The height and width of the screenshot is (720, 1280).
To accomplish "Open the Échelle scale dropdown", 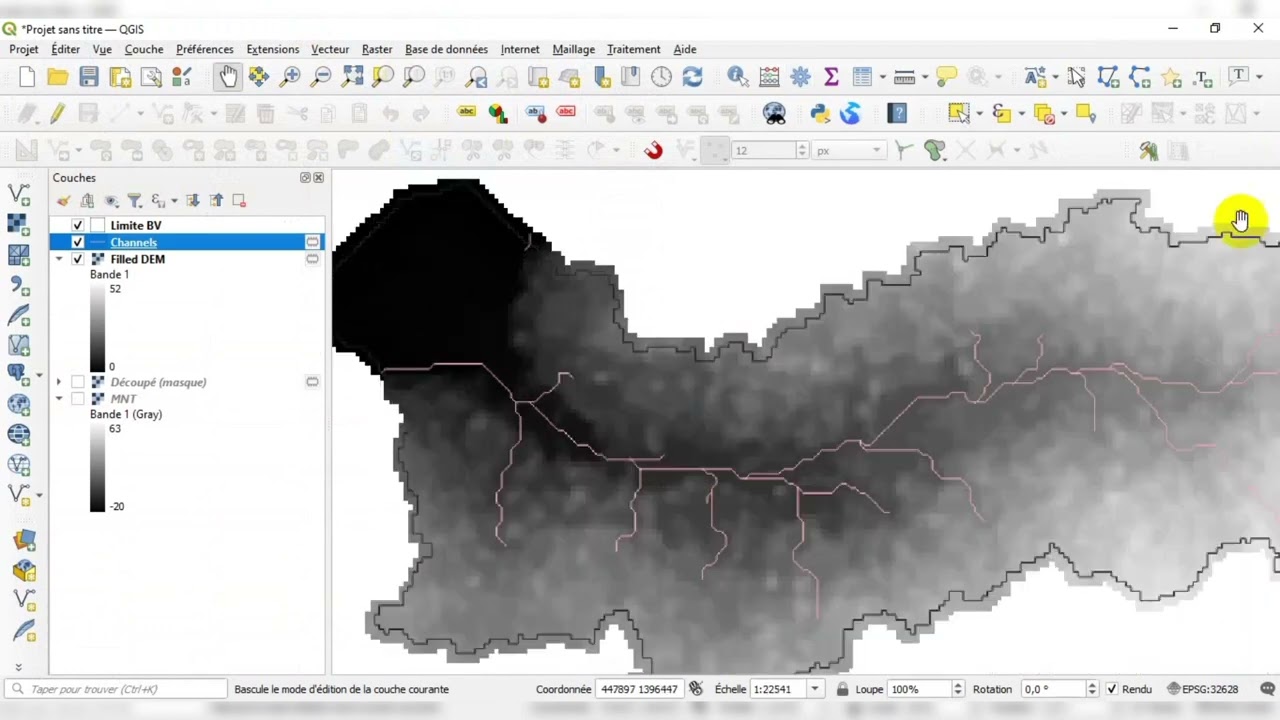I will coord(815,689).
